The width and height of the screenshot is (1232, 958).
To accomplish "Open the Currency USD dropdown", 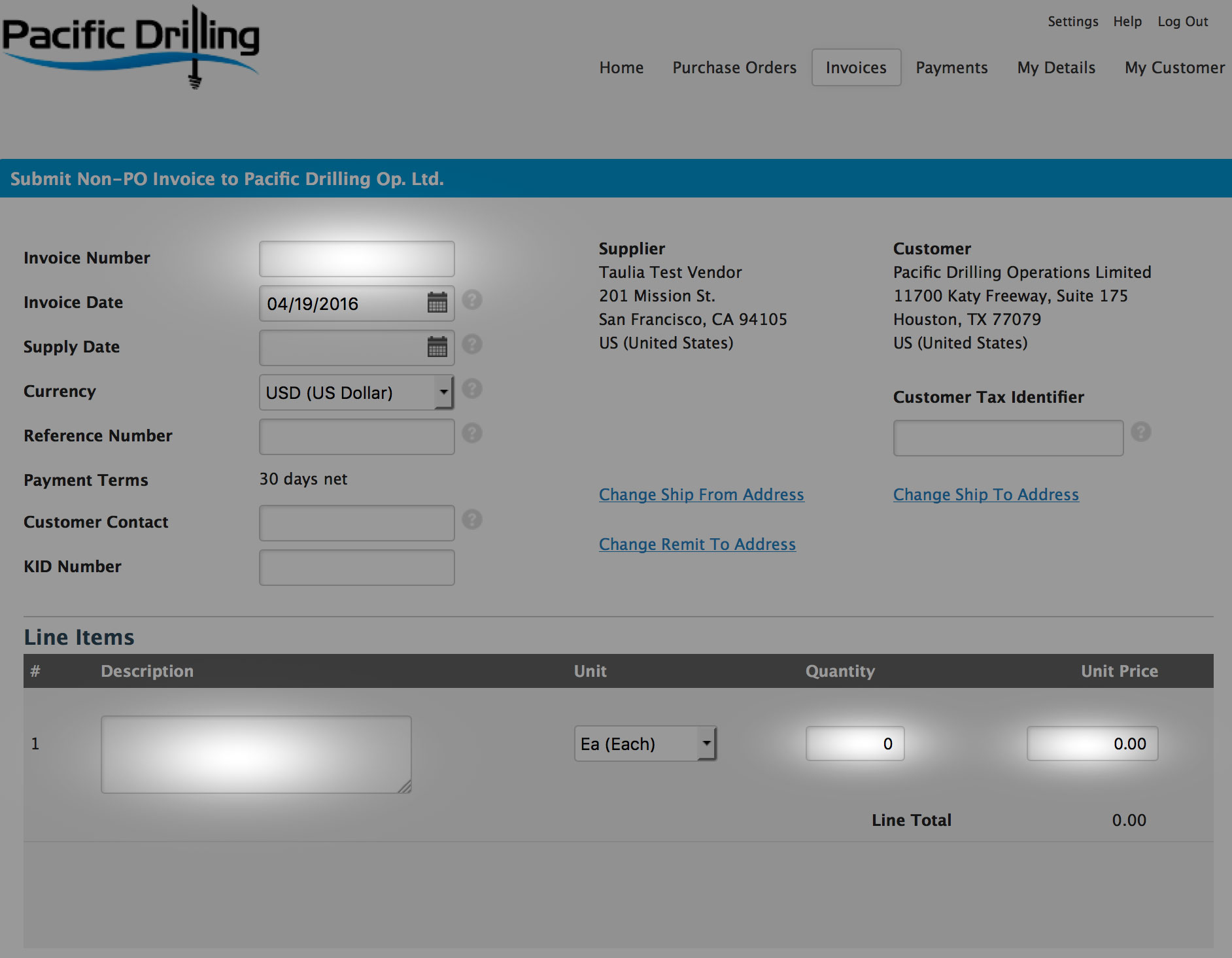I will [356, 392].
